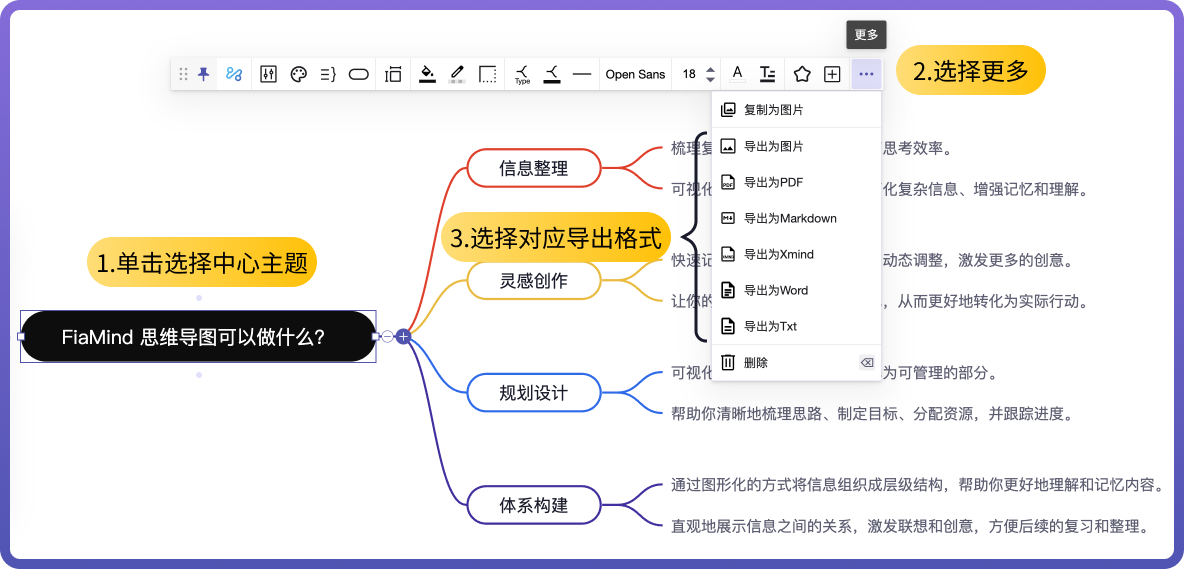Click the plus-in-box insert icon
This screenshot has height=569, width=1184.
tap(831, 74)
